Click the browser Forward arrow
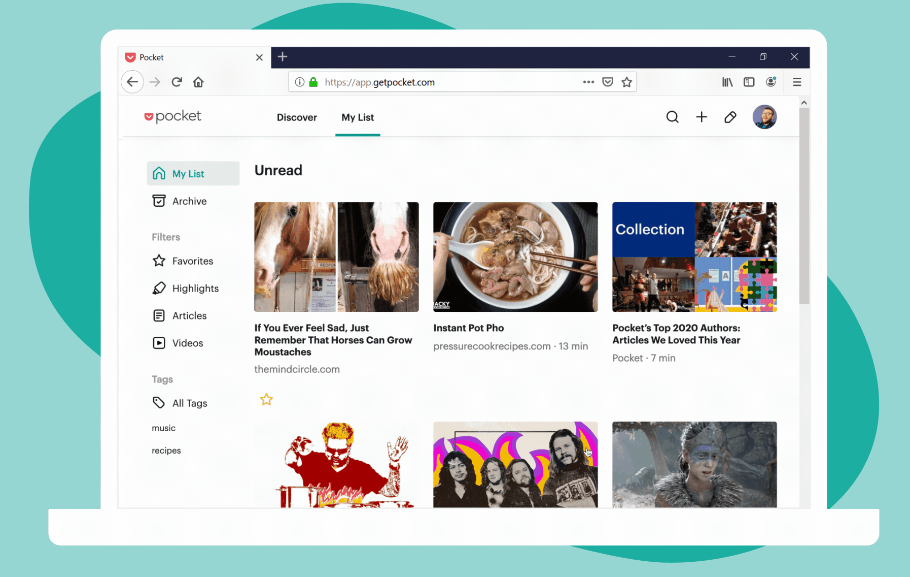This screenshot has height=577, width=910. 155,82
